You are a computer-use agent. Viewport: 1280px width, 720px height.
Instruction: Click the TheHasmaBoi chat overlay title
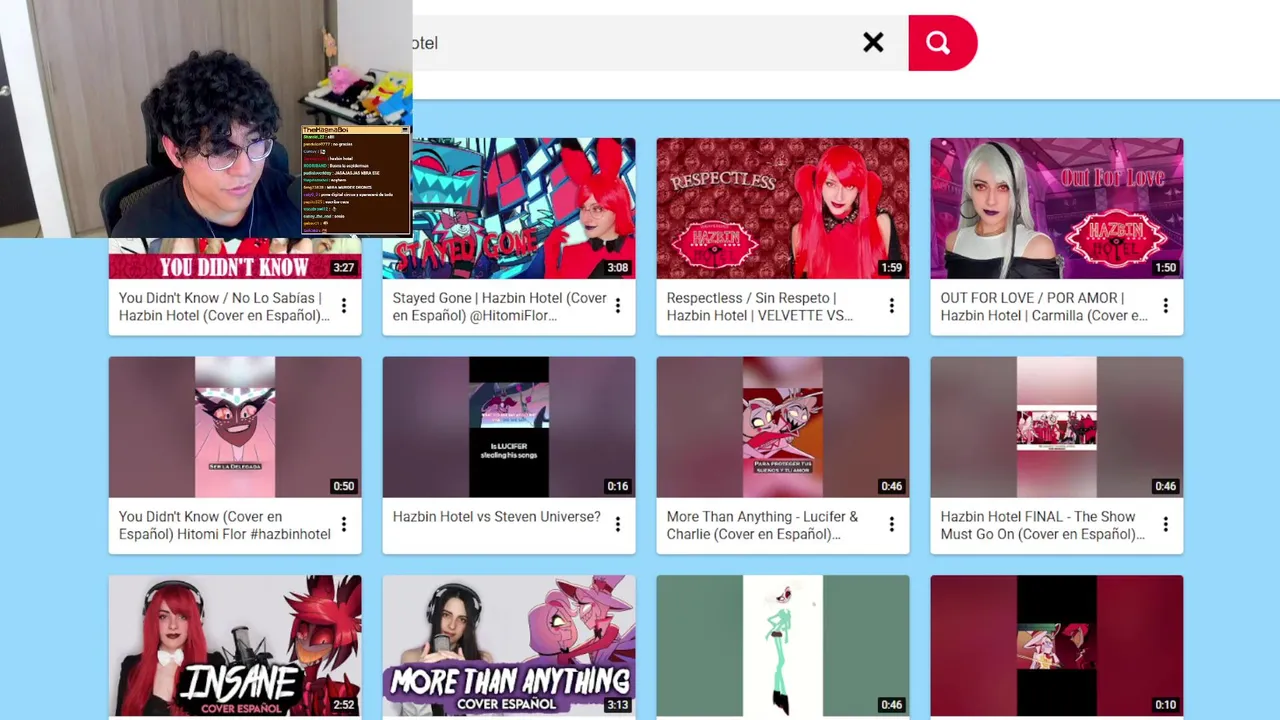pyautogui.click(x=326, y=130)
